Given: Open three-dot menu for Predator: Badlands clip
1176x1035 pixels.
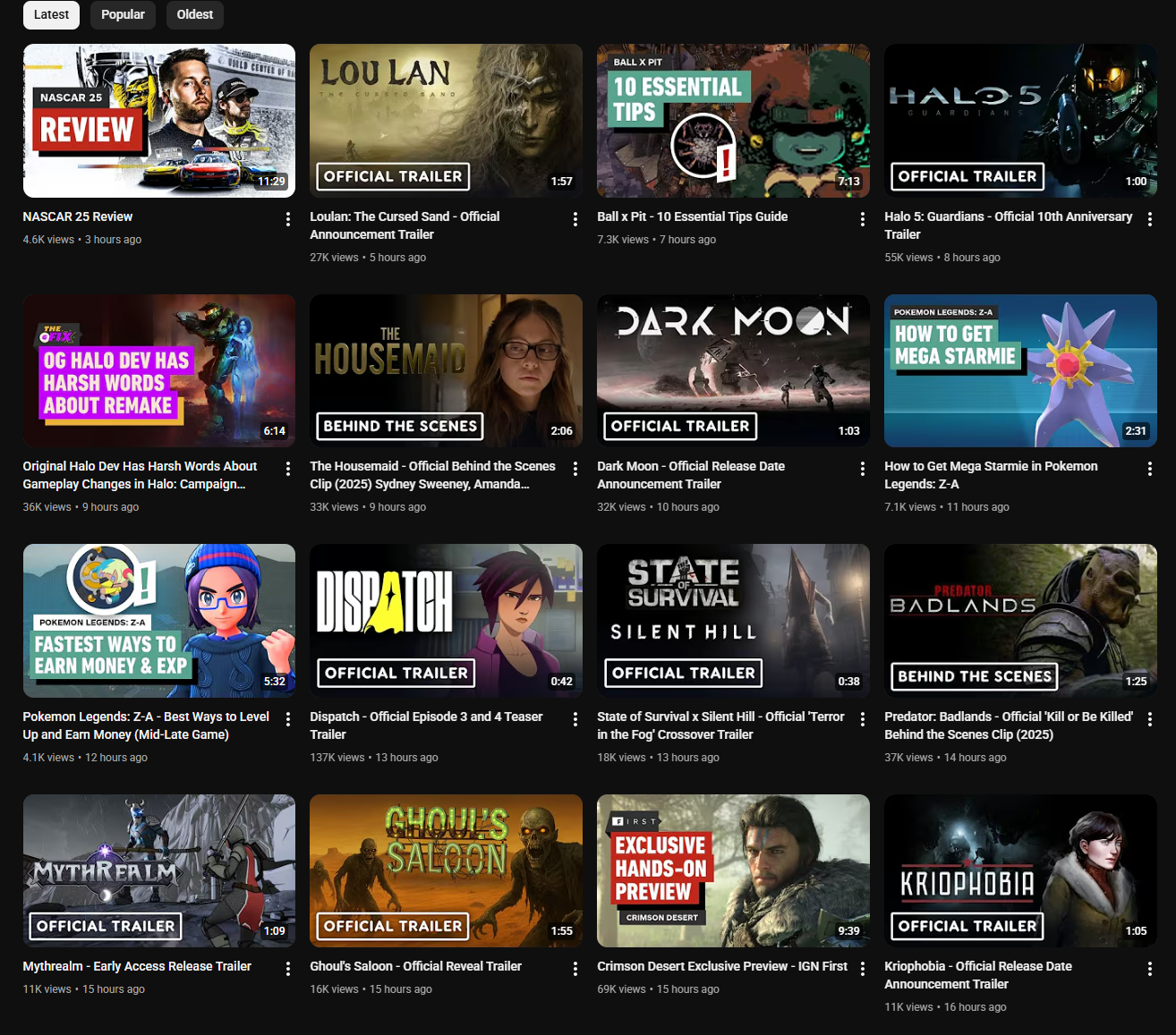Looking at the screenshot, I should [1150, 719].
